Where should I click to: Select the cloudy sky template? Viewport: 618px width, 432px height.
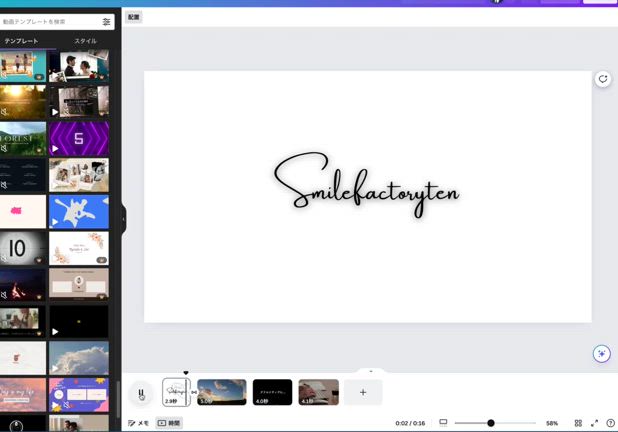pos(79,358)
